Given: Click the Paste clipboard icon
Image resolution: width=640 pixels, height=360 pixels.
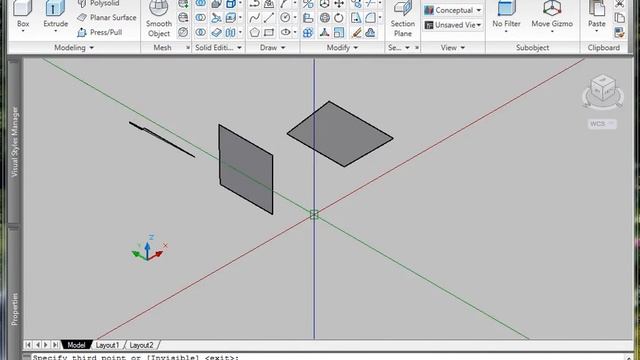Looking at the screenshot, I should [x=596, y=8].
